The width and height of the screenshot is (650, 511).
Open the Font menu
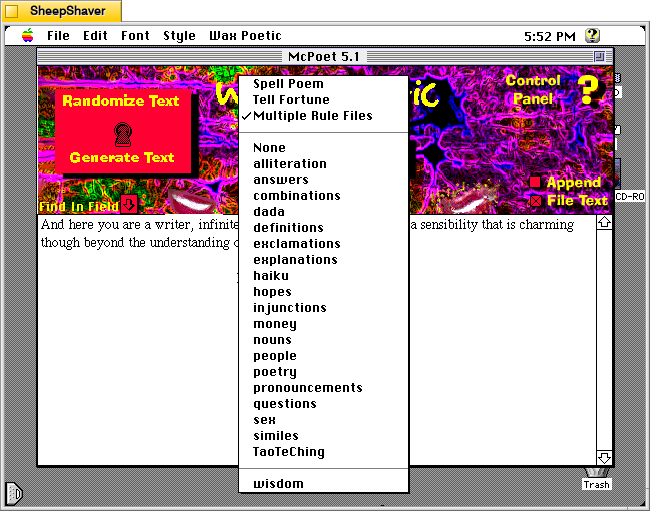click(x=135, y=36)
